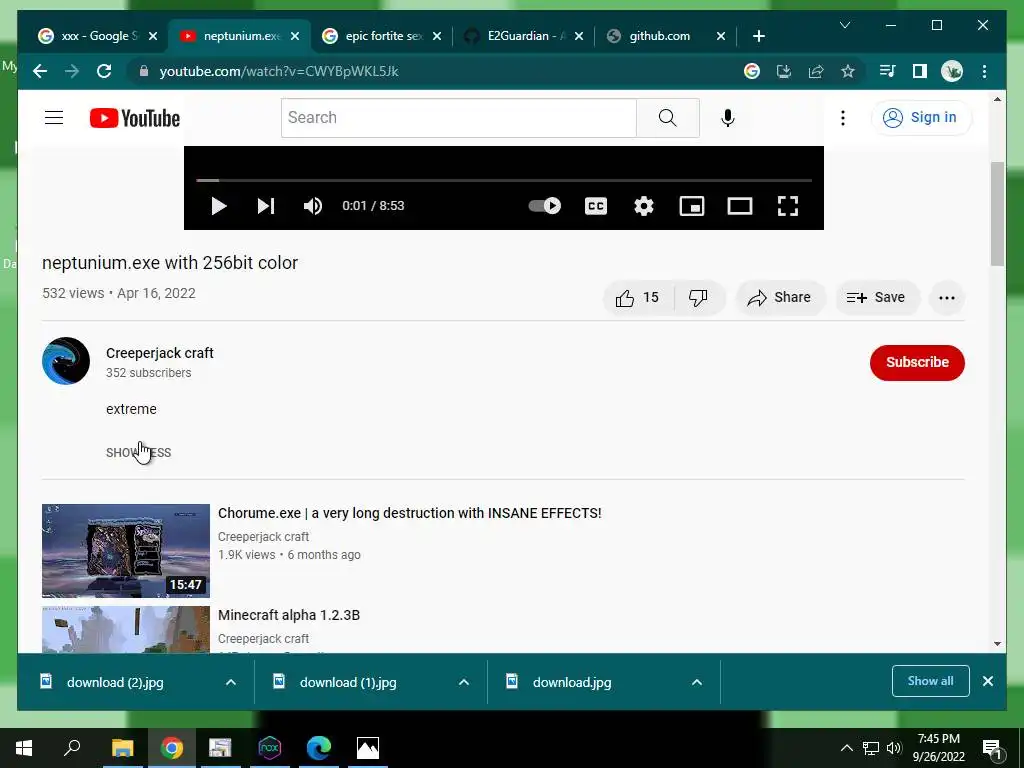The height and width of the screenshot is (768, 1024).
Task: Click the video progress bar
Action: point(504,180)
